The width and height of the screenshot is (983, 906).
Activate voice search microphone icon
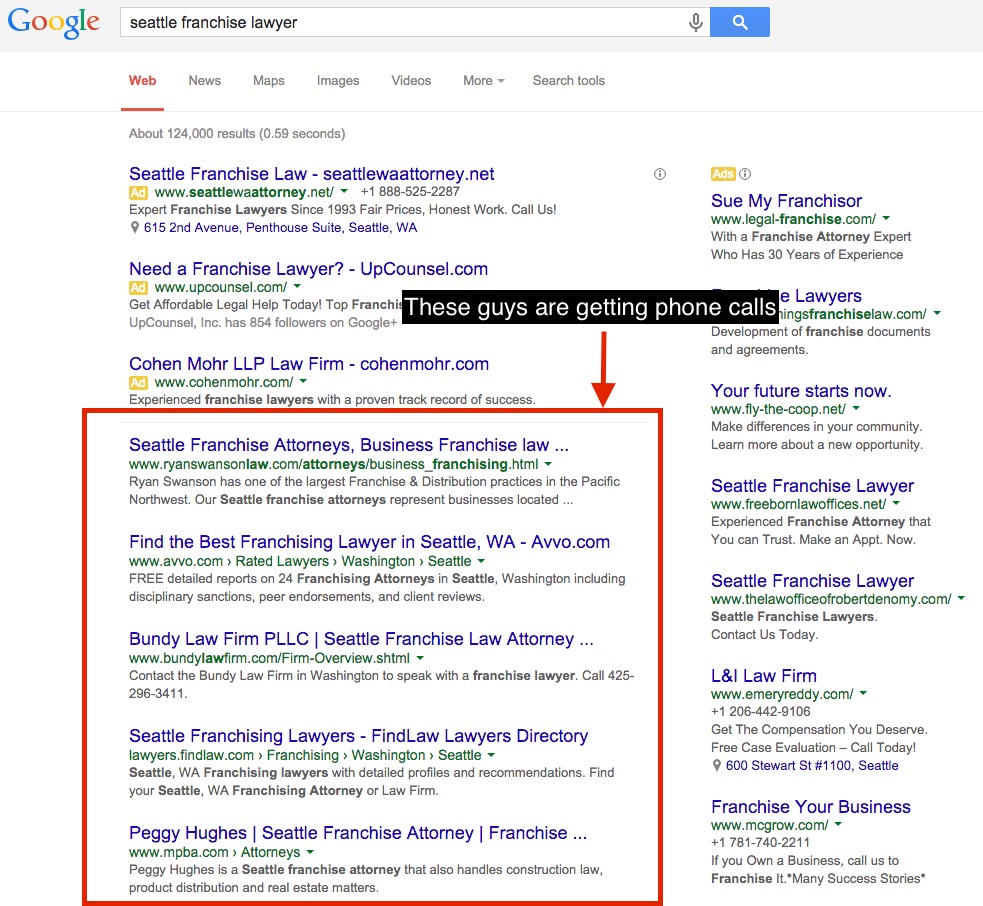coord(695,23)
